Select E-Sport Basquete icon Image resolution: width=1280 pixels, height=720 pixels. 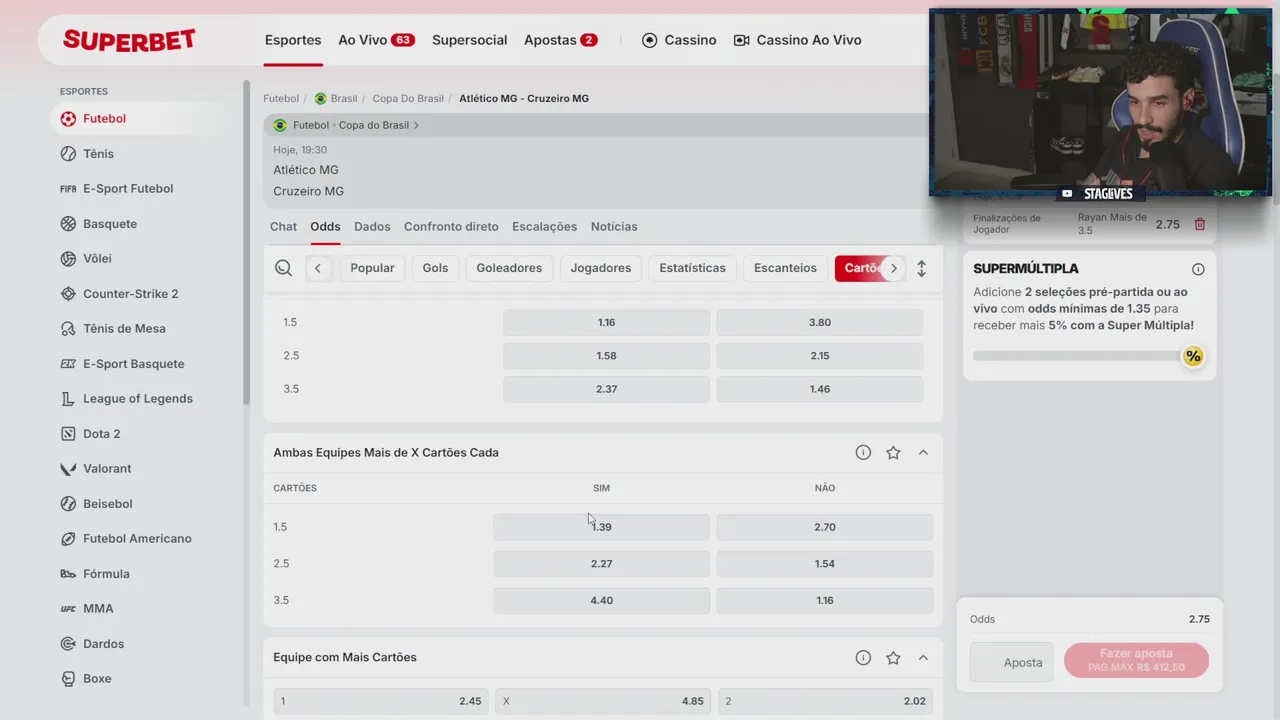pyautogui.click(x=68, y=364)
